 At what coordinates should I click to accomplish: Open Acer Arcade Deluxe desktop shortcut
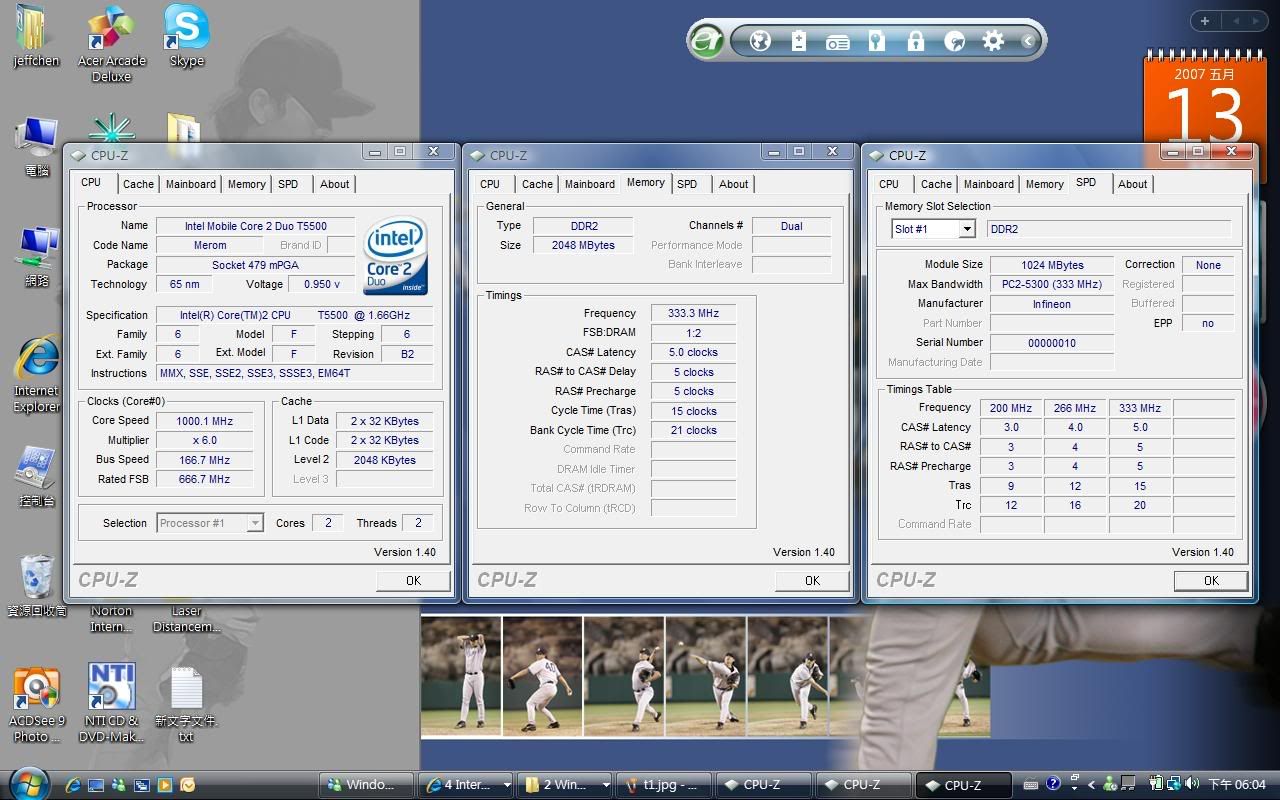112,44
